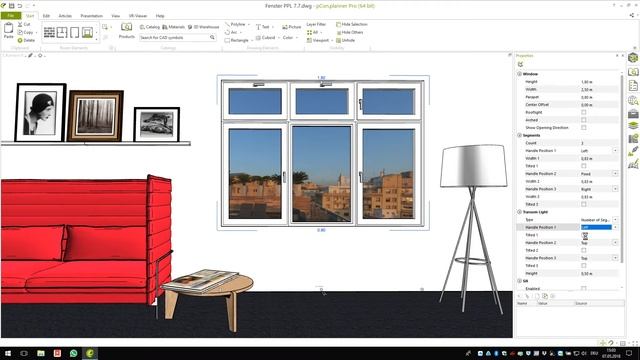Image resolution: width=640 pixels, height=360 pixels.
Task: Toggle the Arched checkbox
Action: tap(584, 120)
